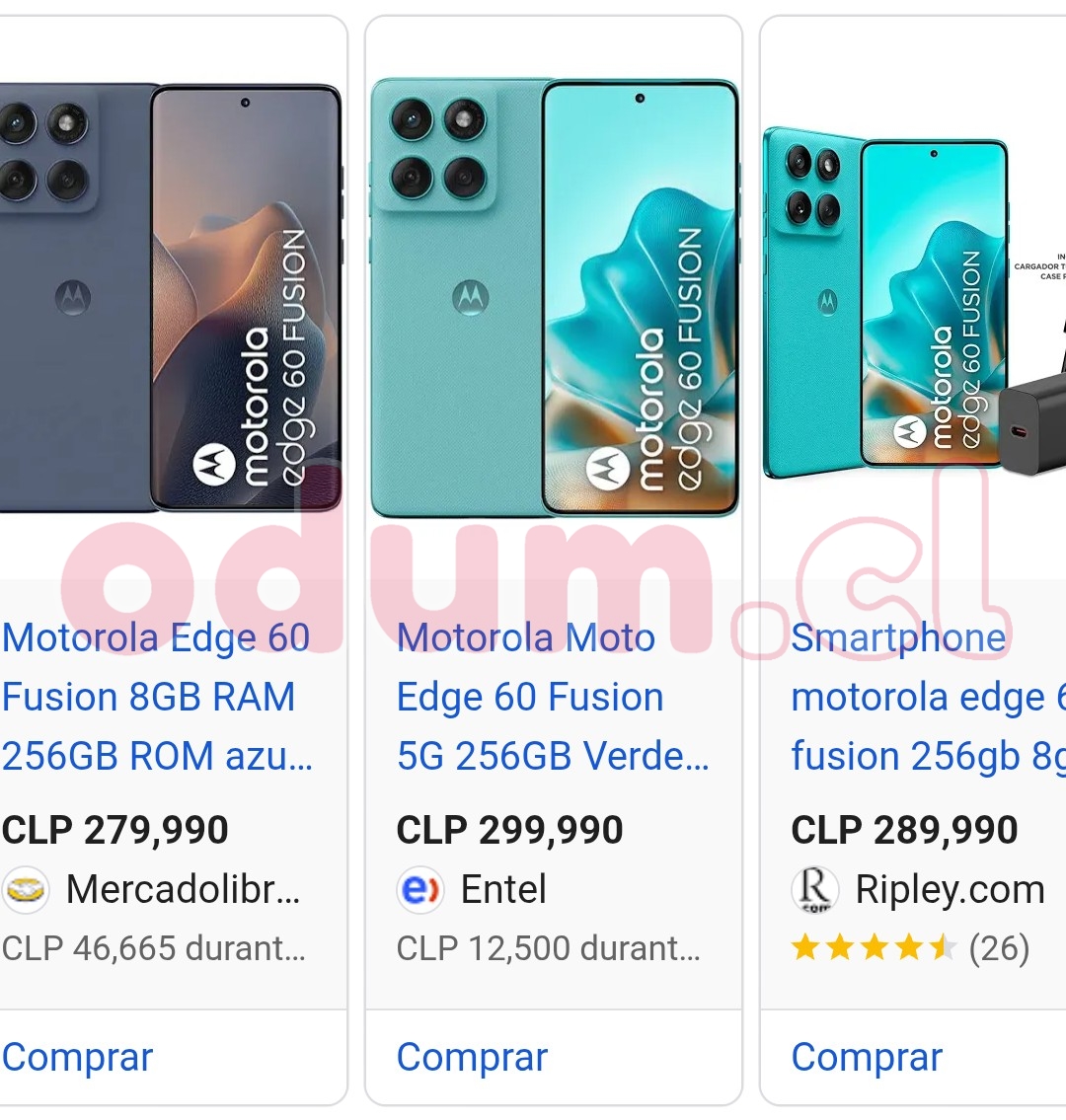The image size is (1066, 1120).
Task: Select the CLP 279,990 price
Action: (115, 830)
